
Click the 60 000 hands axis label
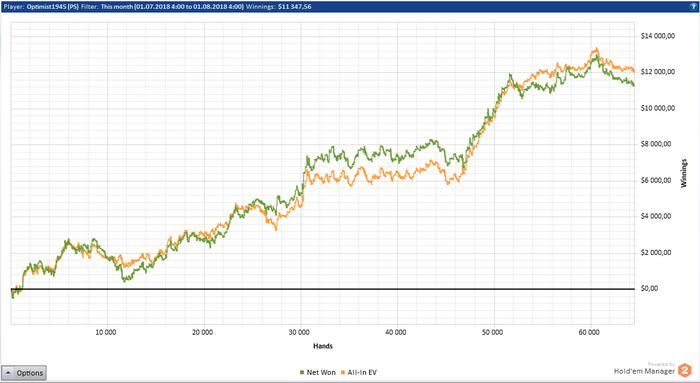click(x=589, y=333)
